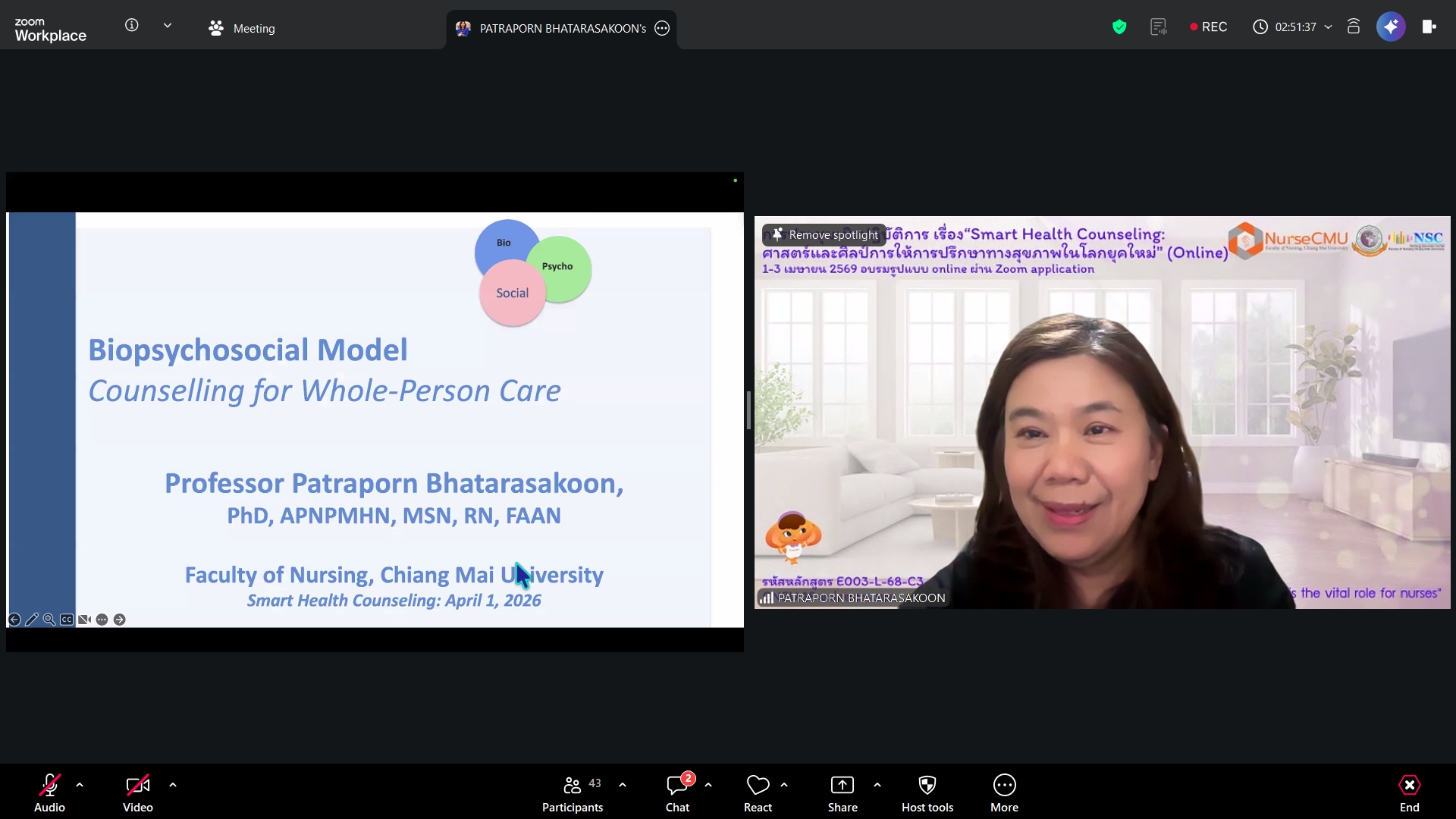Open the meeting timer dropdown
The image size is (1456, 819).
tap(1328, 27)
